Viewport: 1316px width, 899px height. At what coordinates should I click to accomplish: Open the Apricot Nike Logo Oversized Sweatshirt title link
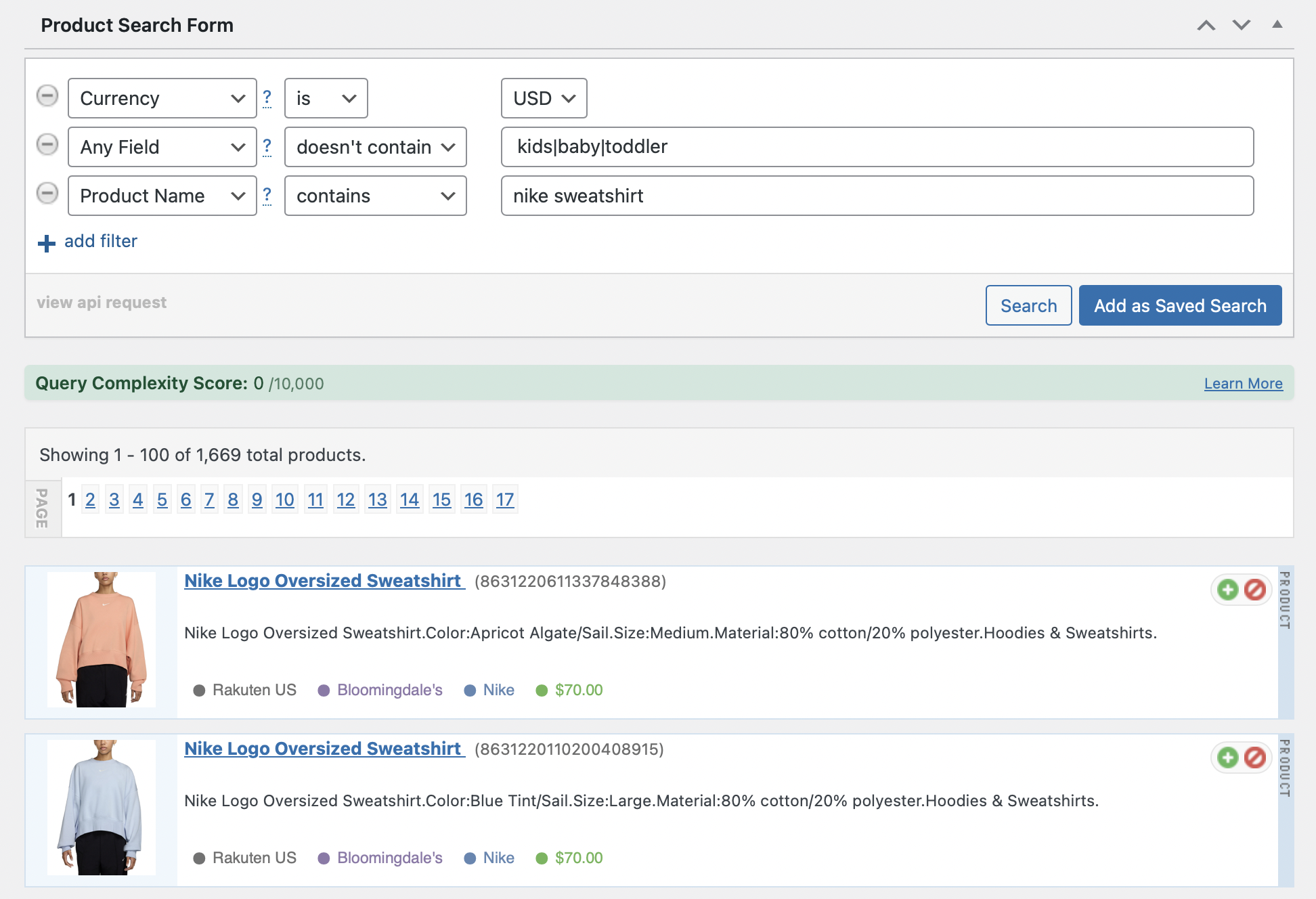(325, 581)
